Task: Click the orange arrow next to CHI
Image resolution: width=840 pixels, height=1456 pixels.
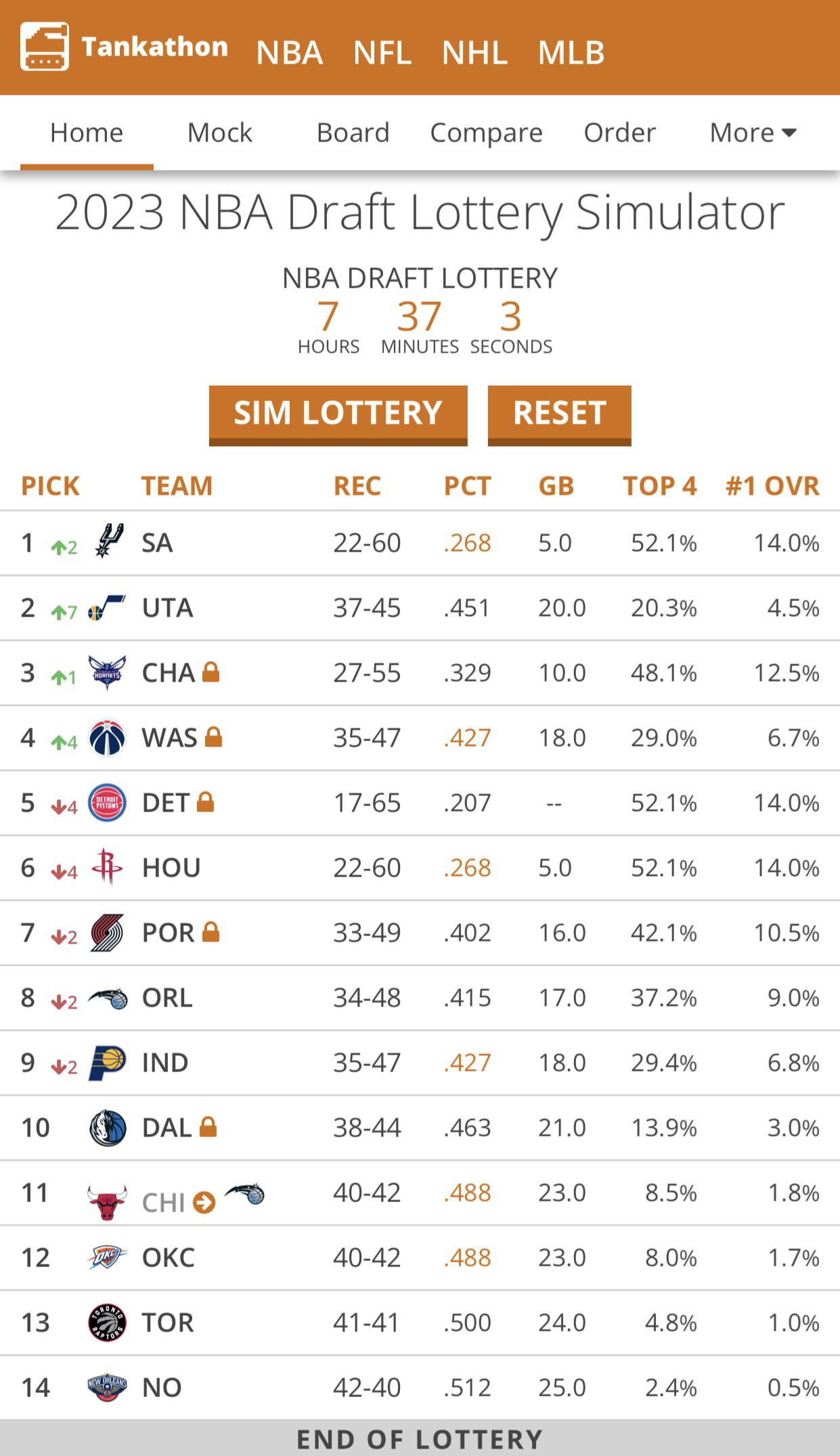Action: pos(204,1202)
